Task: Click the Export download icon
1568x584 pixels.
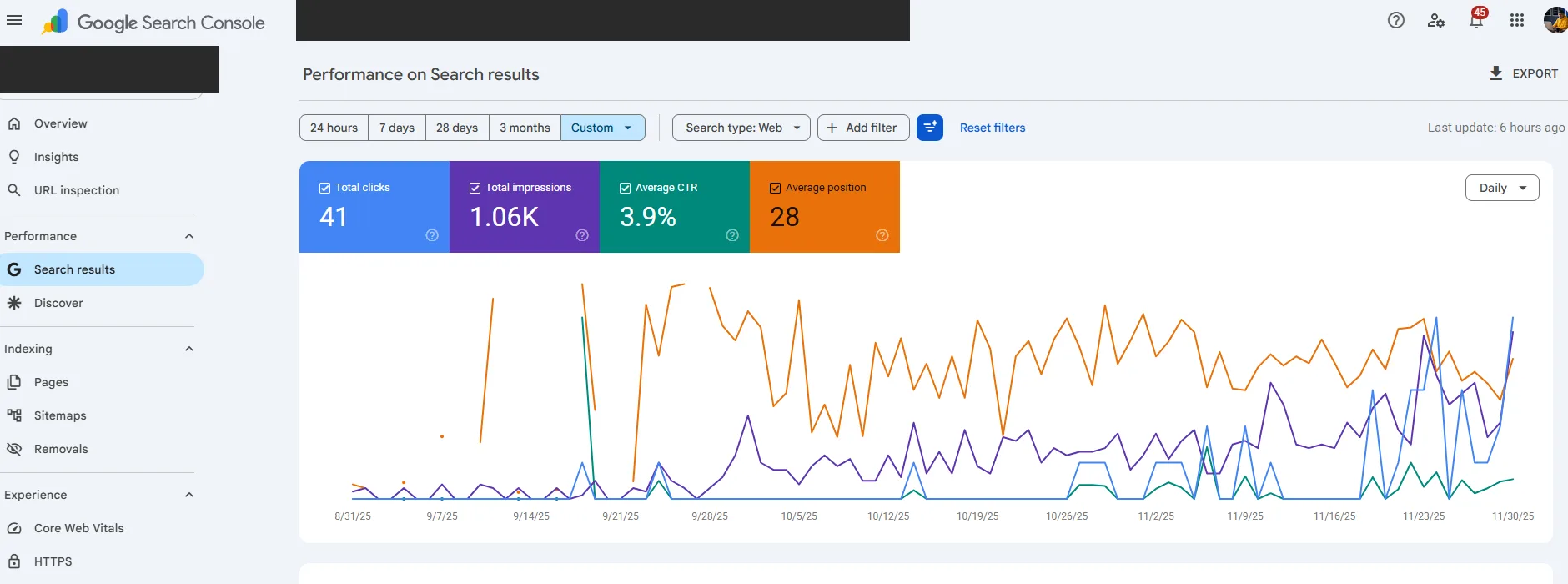Action: [1496, 73]
